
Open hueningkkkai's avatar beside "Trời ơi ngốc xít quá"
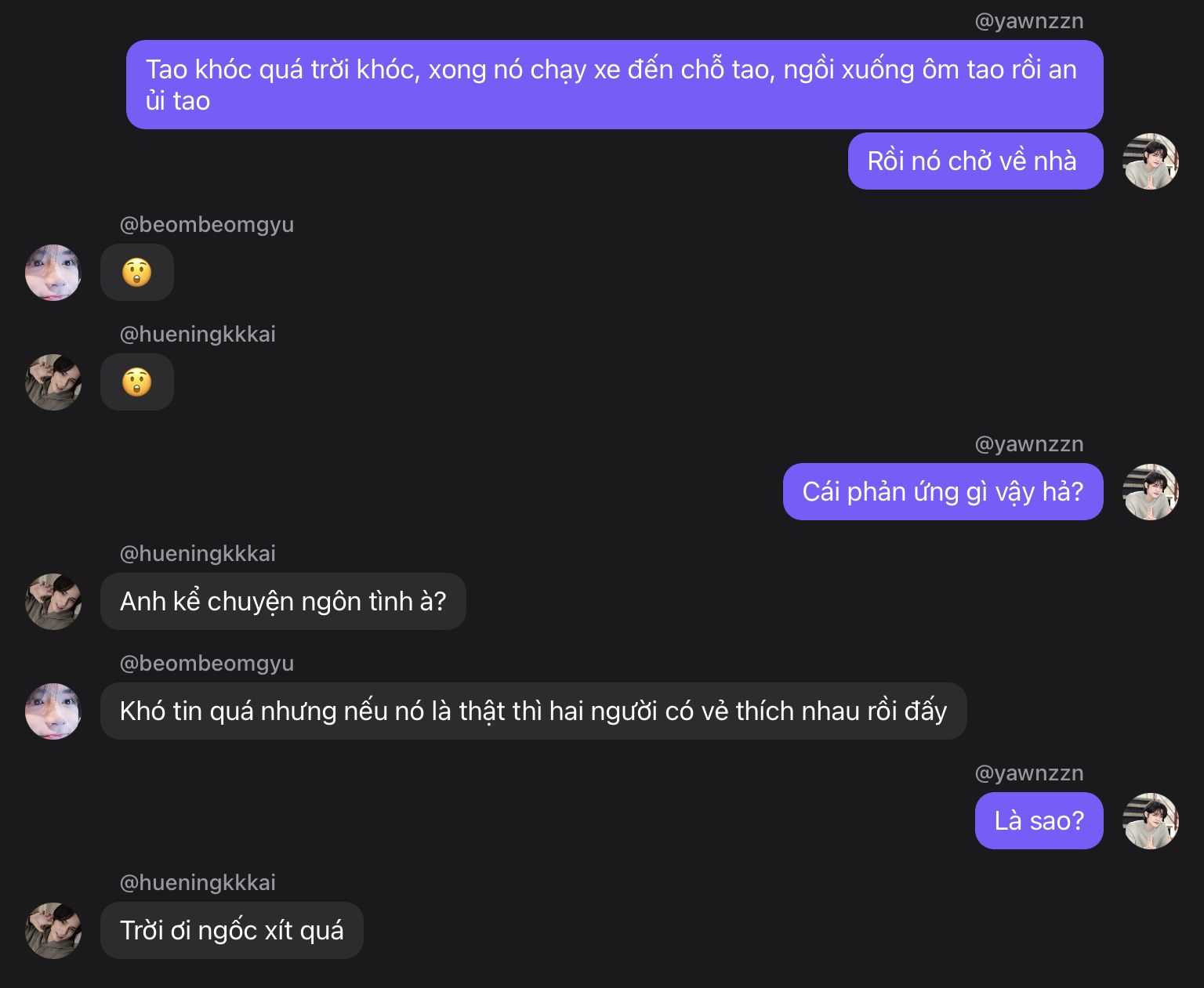(53, 931)
